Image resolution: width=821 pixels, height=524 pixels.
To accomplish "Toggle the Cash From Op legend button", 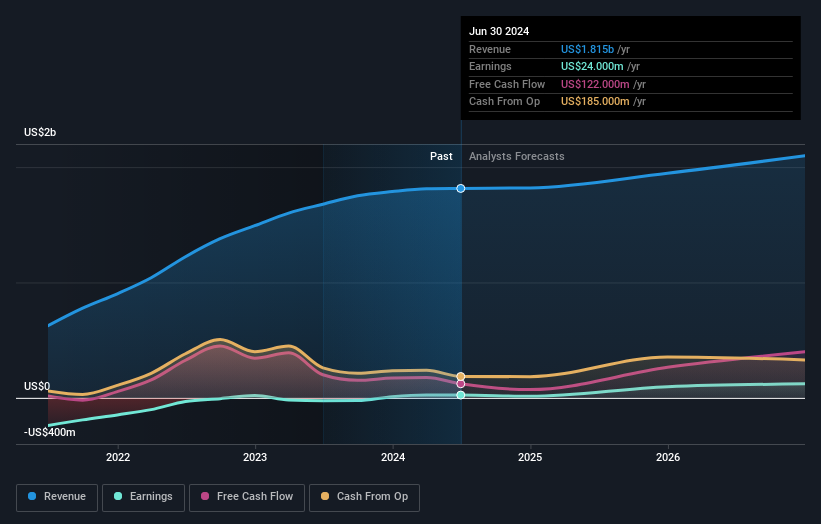I will pyautogui.click(x=364, y=497).
